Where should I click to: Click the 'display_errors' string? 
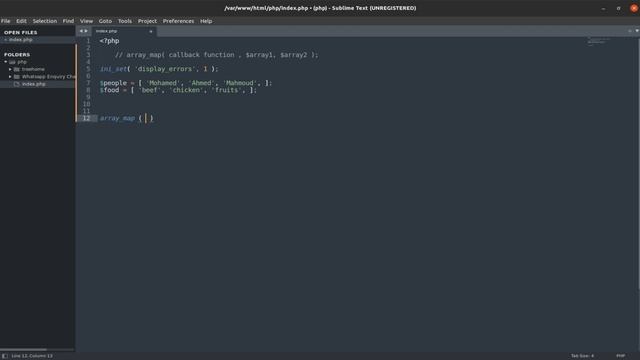165,69
